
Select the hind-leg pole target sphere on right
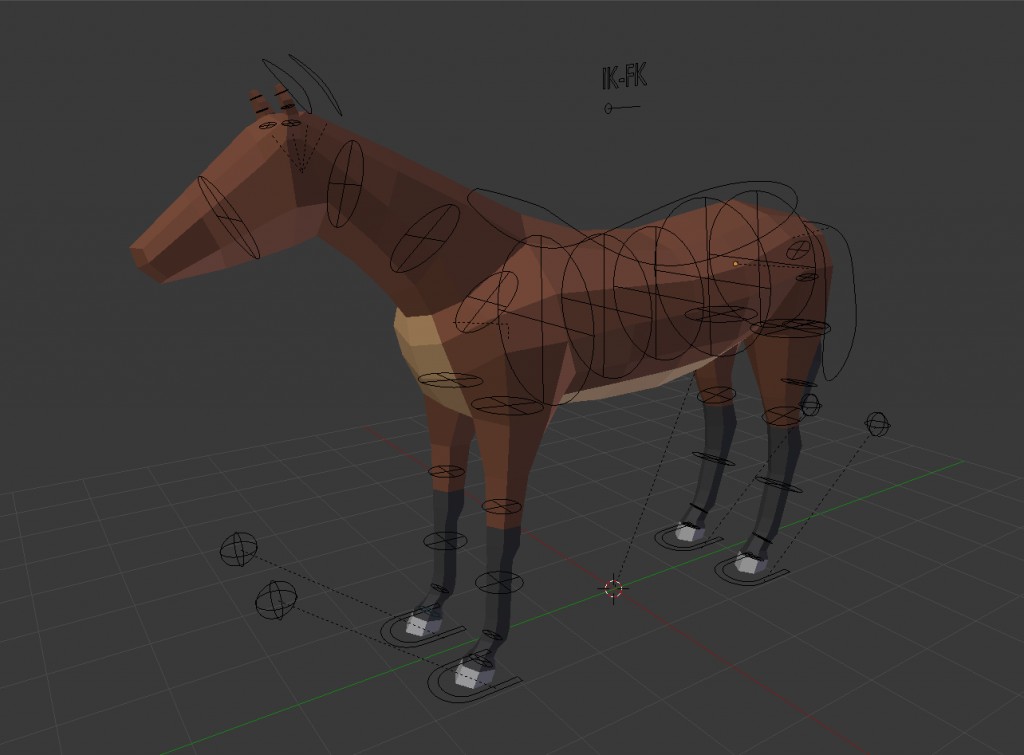tap(878, 423)
